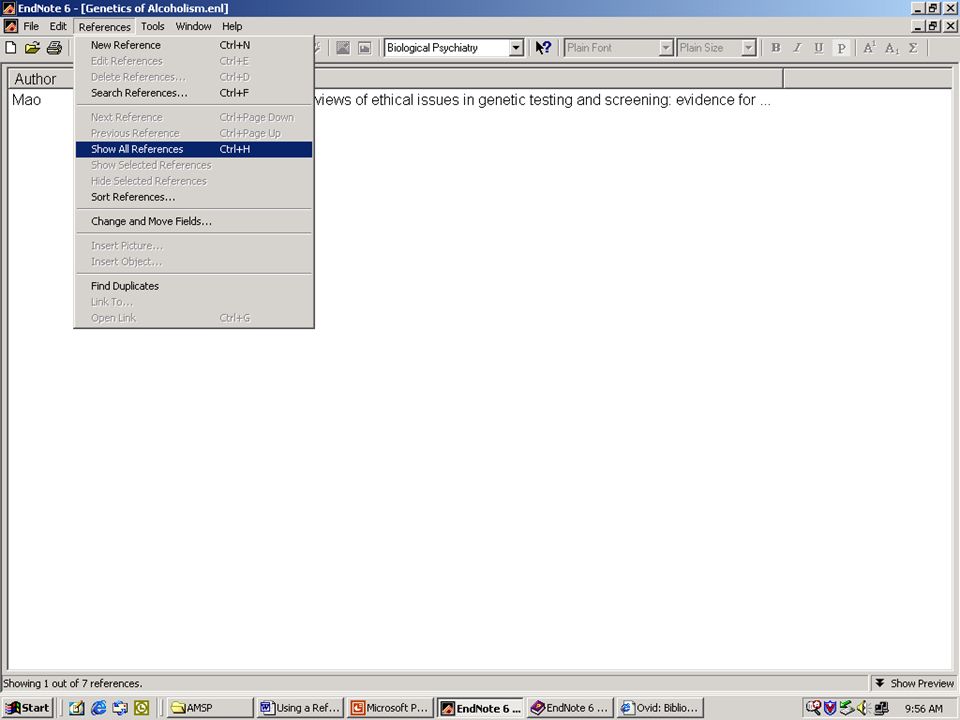The width and height of the screenshot is (960, 720).
Task: Choose Change and Move Fields item
Action: (194, 222)
